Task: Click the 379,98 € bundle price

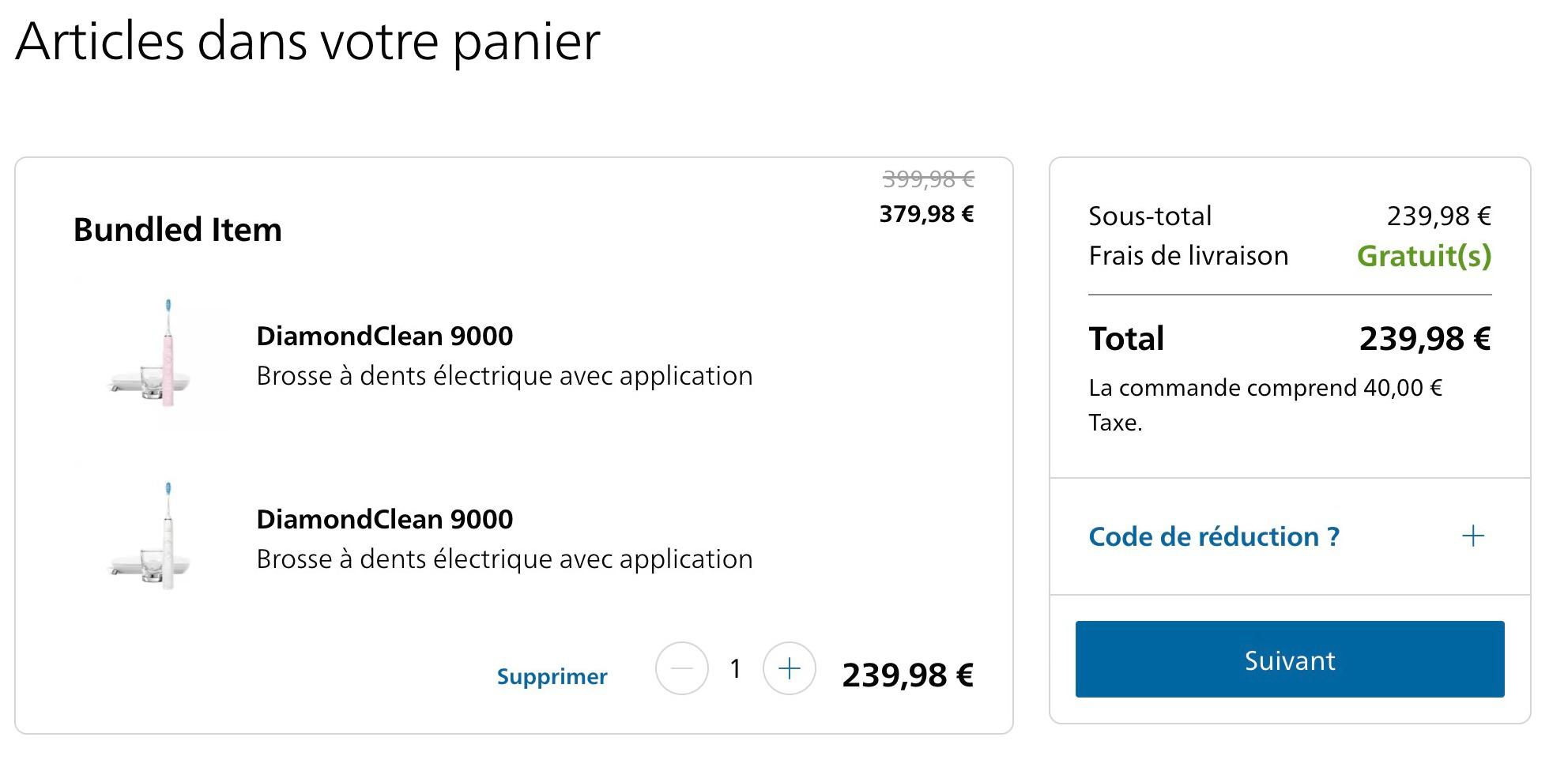Action: (x=927, y=213)
